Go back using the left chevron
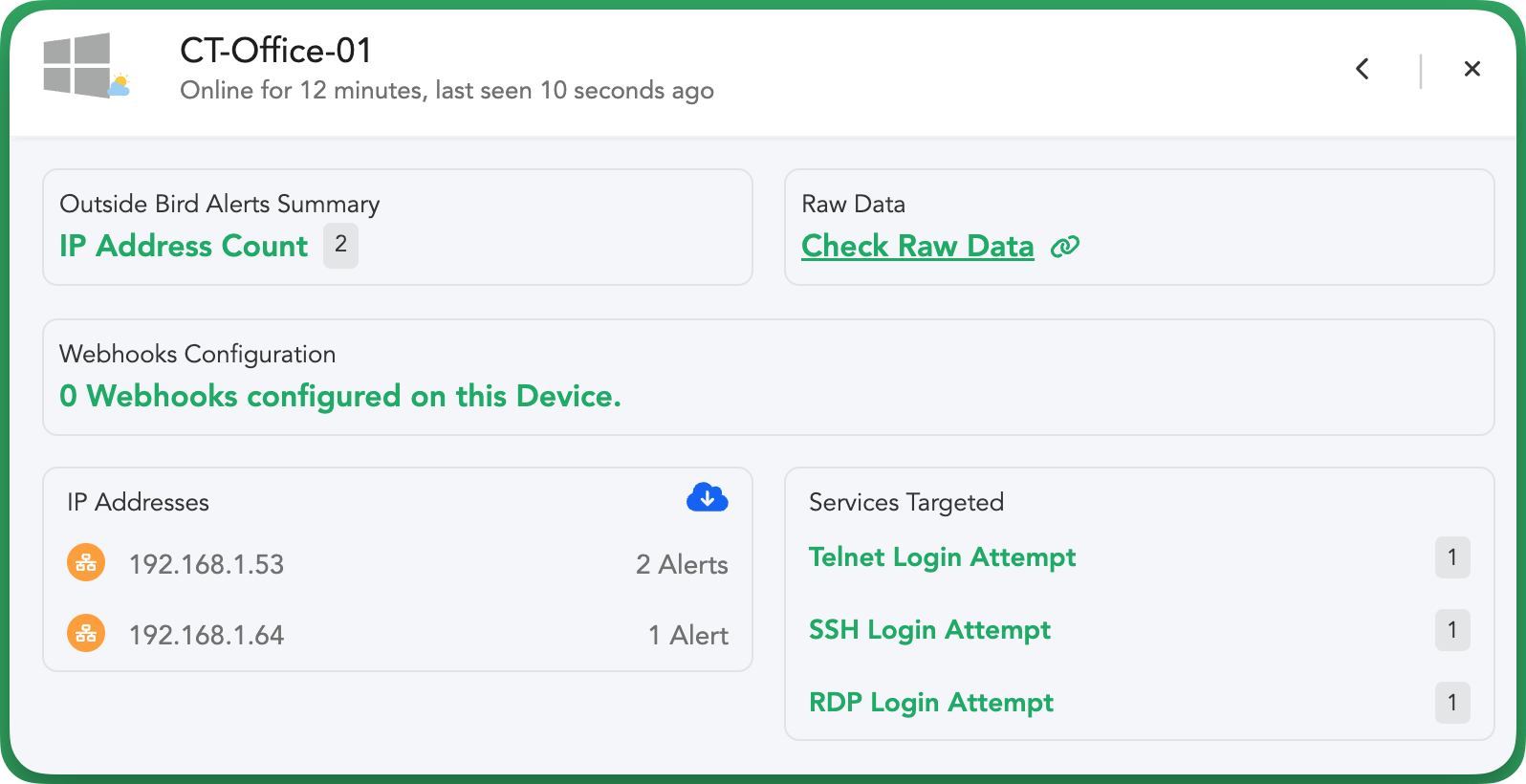 (1362, 69)
